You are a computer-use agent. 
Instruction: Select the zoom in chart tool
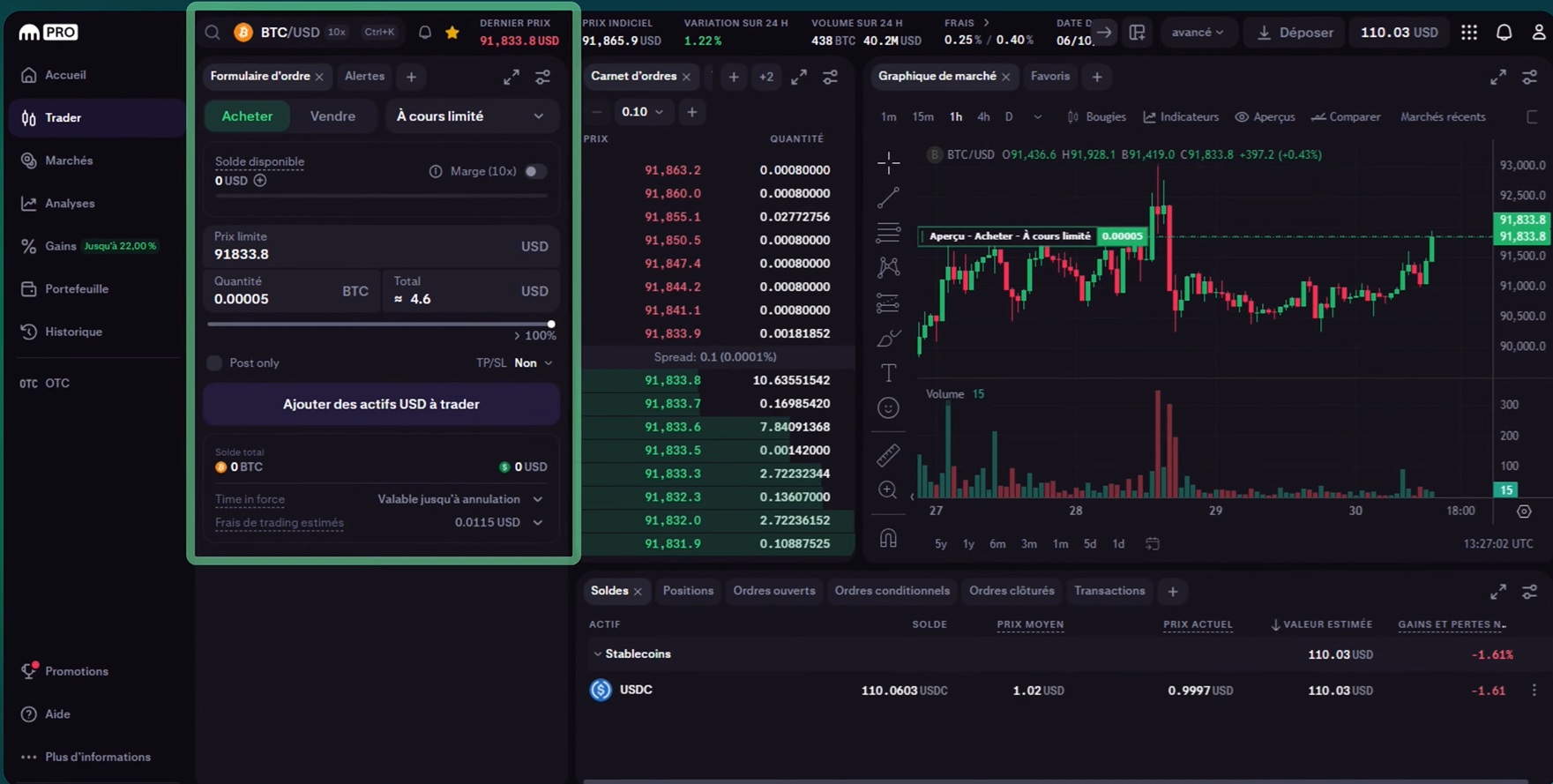click(x=888, y=490)
